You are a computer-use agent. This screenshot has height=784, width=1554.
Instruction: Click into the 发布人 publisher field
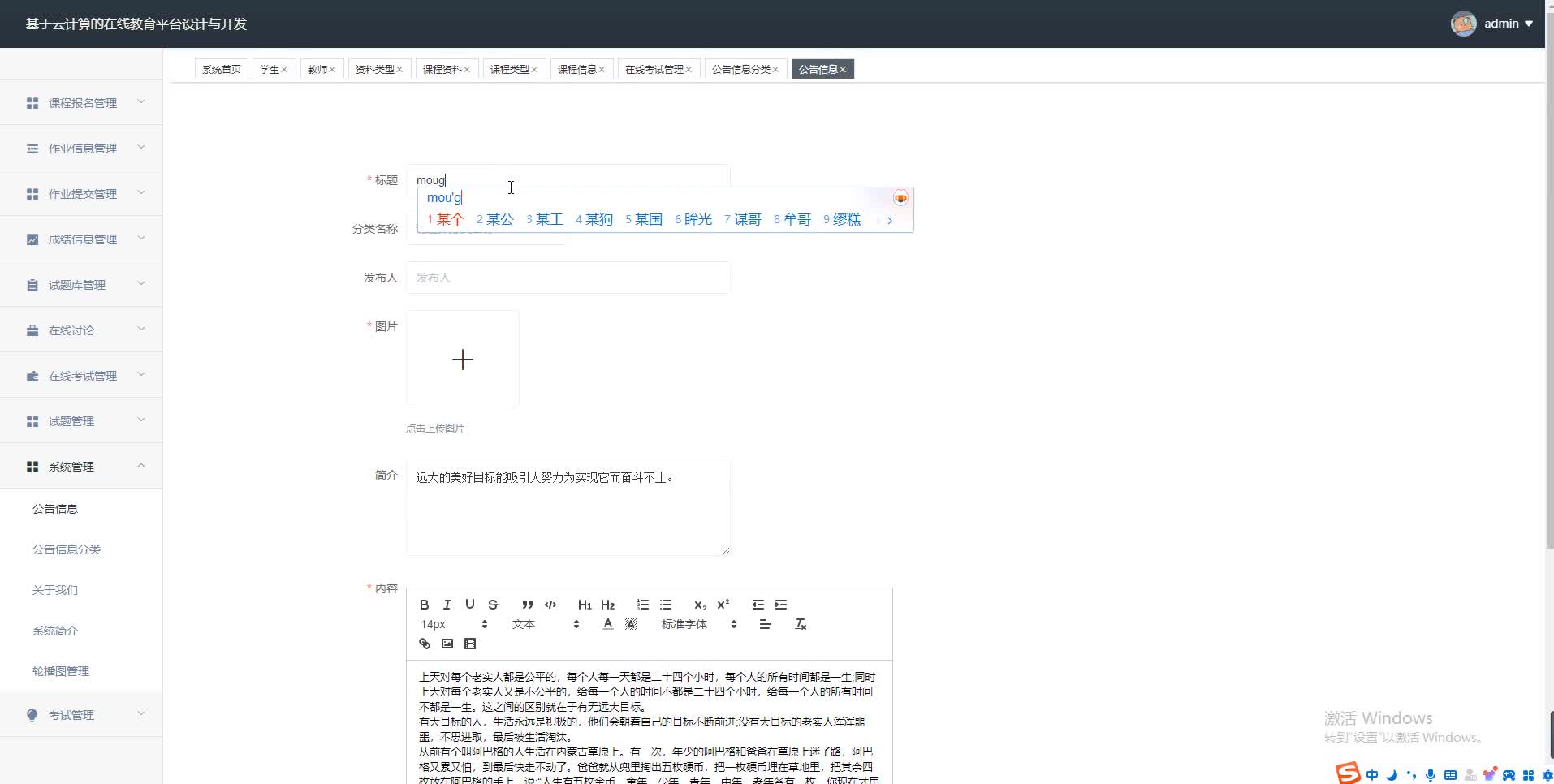pyautogui.click(x=568, y=278)
